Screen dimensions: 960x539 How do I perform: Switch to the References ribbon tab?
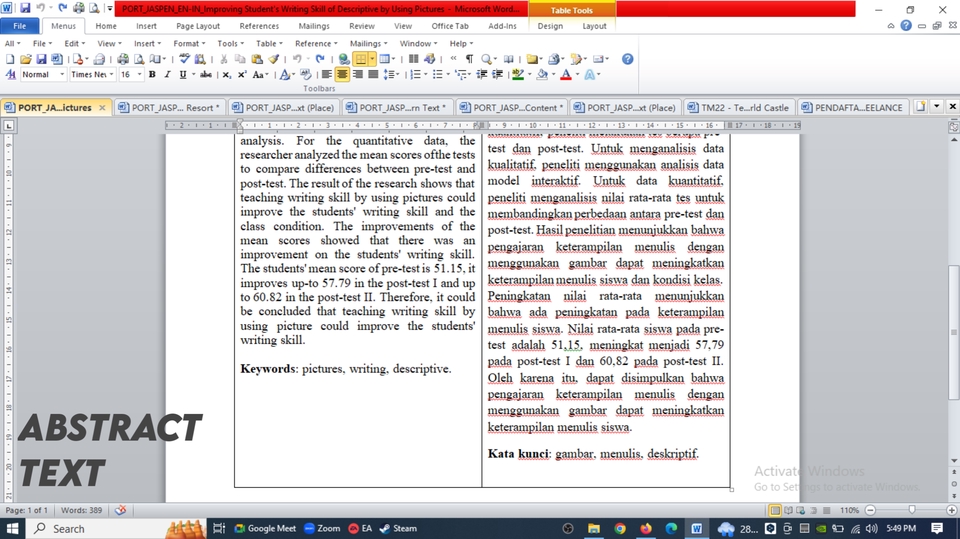click(259, 26)
